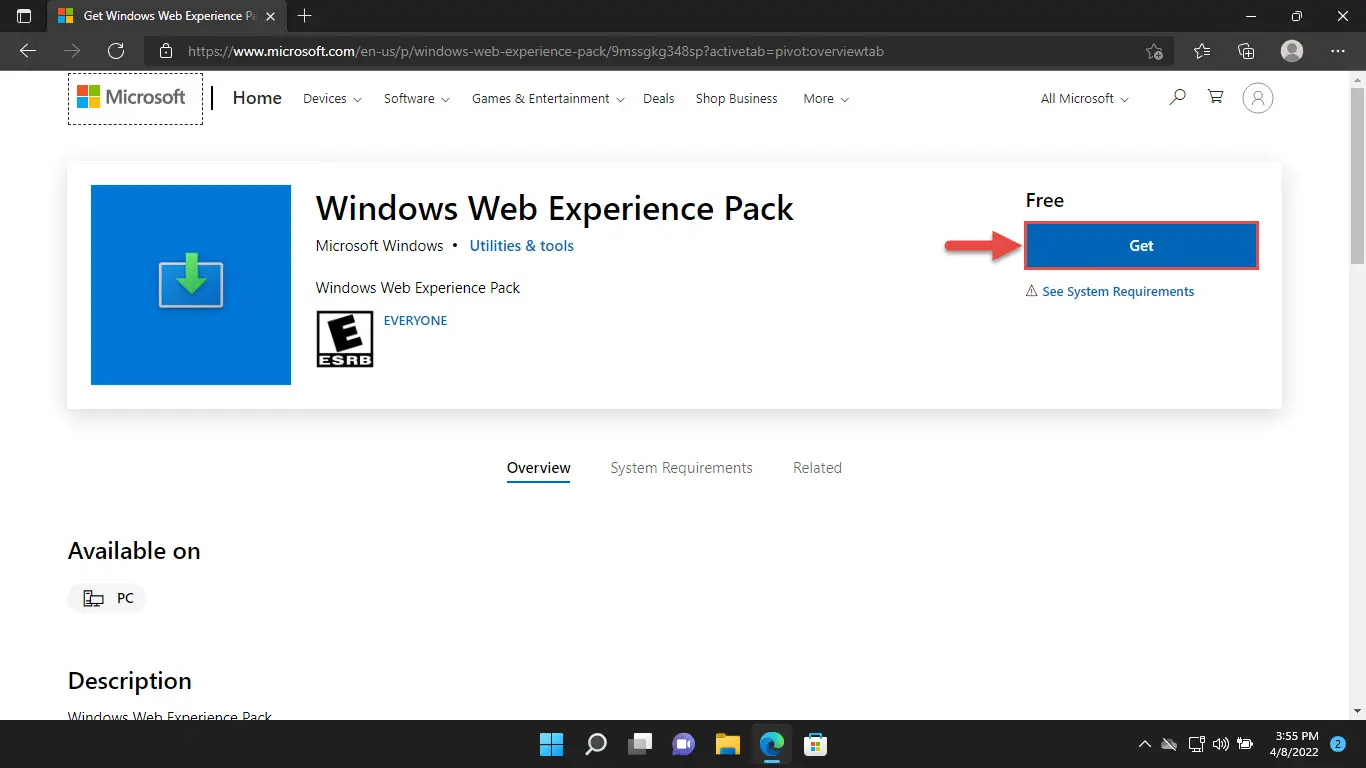Expand the More dropdown menu
Screen dimensions: 1366x768
click(x=826, y=99)
